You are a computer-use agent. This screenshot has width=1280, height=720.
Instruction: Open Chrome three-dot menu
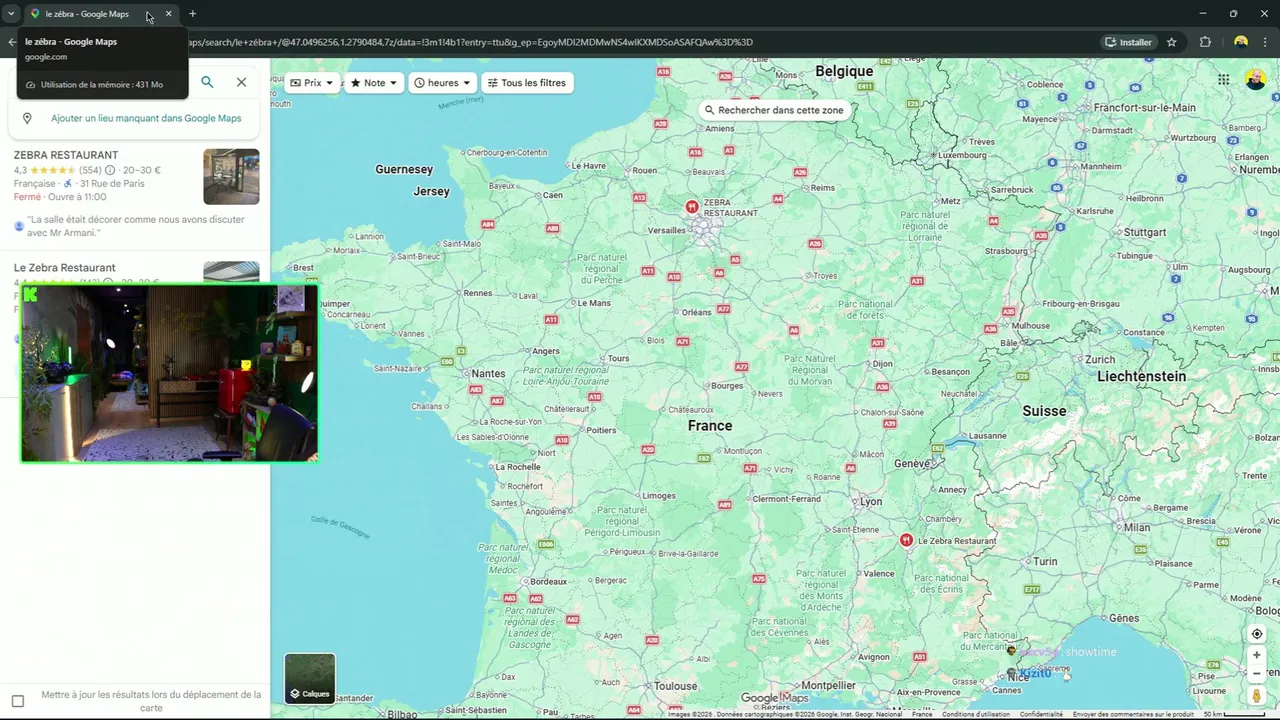click(x=1266, y=42)
